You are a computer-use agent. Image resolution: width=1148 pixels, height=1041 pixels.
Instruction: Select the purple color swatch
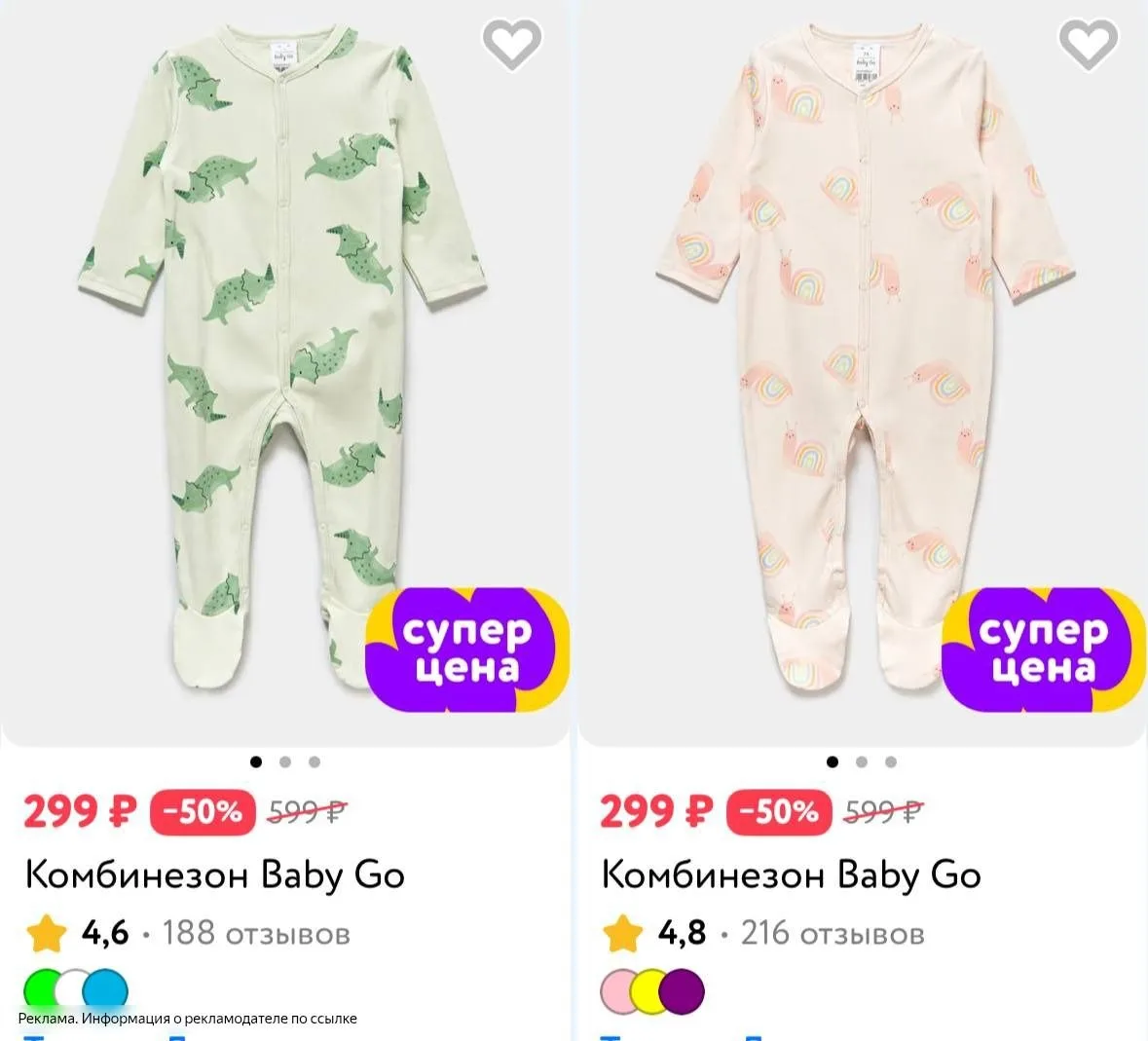[682, 990]
